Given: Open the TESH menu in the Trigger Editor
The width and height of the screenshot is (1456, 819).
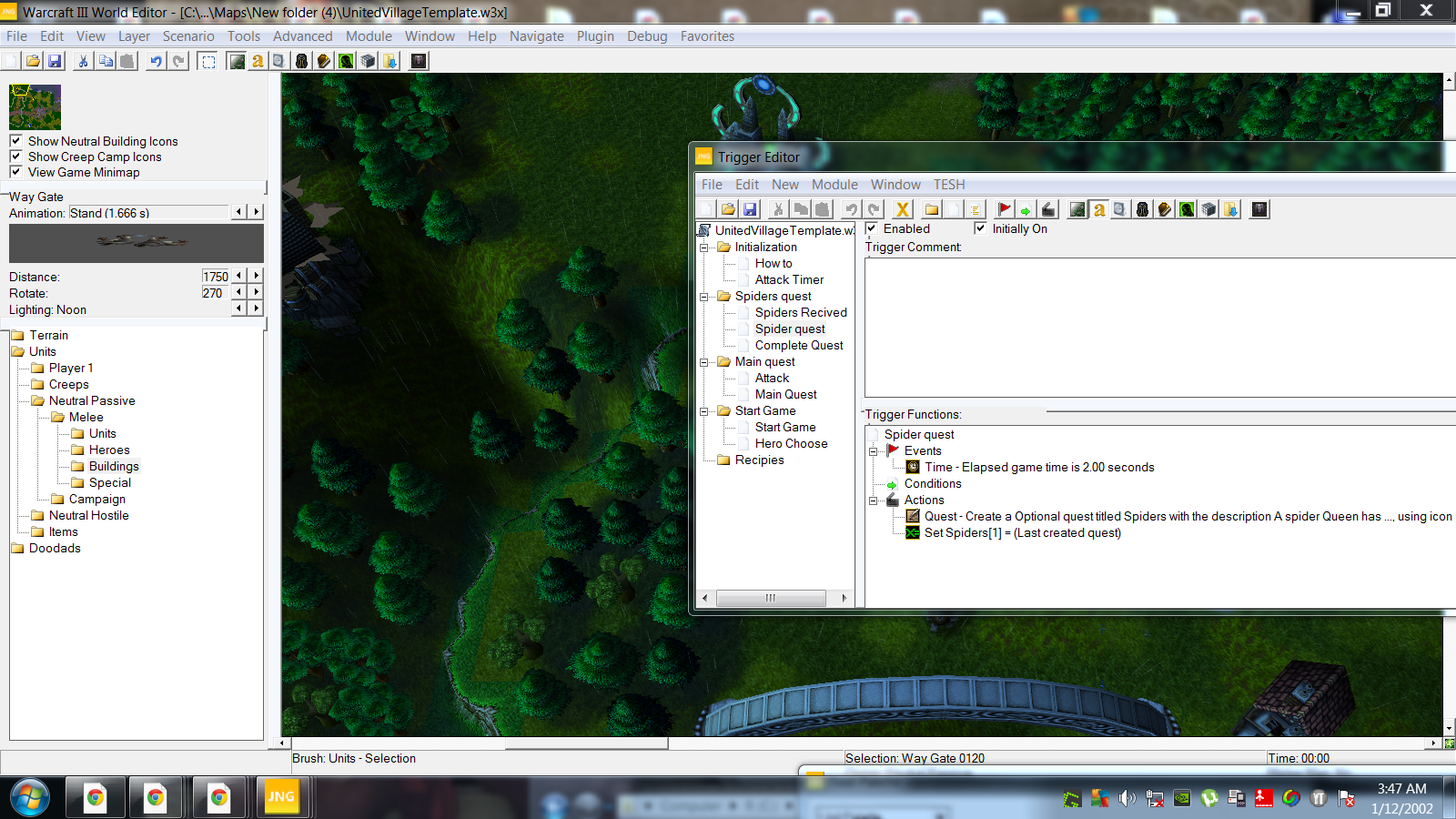Looking at the screenshot, I should [x=949, y=185].
